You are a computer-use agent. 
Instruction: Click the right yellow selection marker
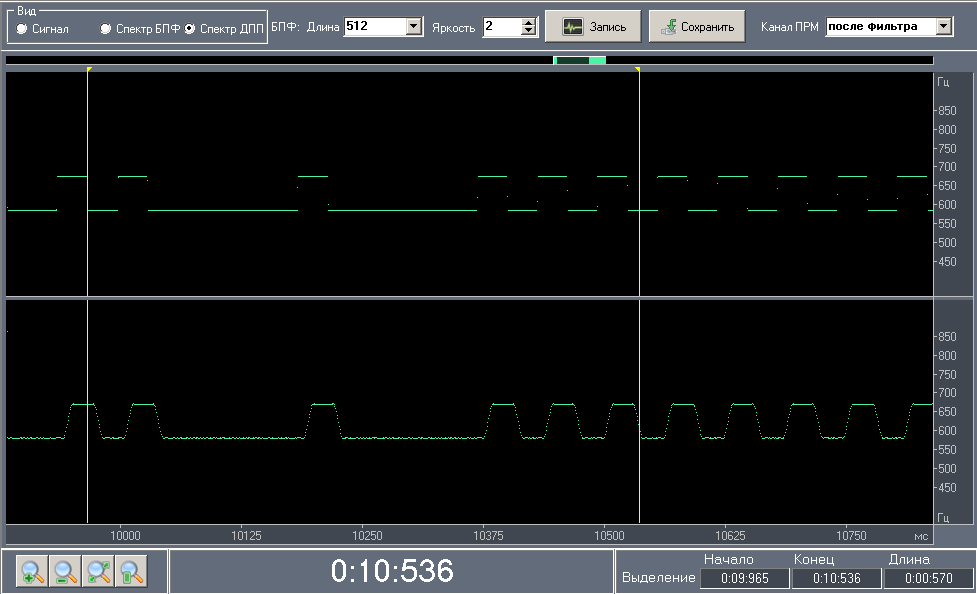pos(638,69)
